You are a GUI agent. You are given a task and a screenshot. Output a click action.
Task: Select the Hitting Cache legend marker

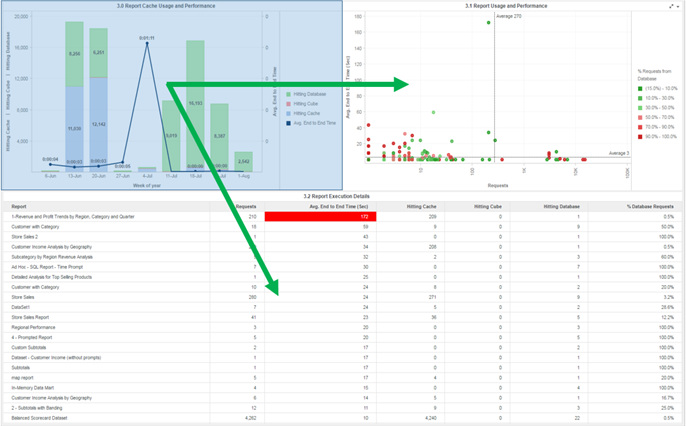coord(288,113)
